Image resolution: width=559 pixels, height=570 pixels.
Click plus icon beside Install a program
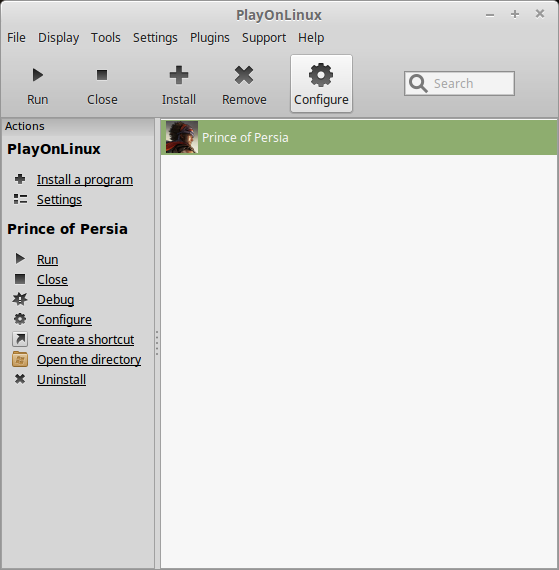(x=20, y=179)
